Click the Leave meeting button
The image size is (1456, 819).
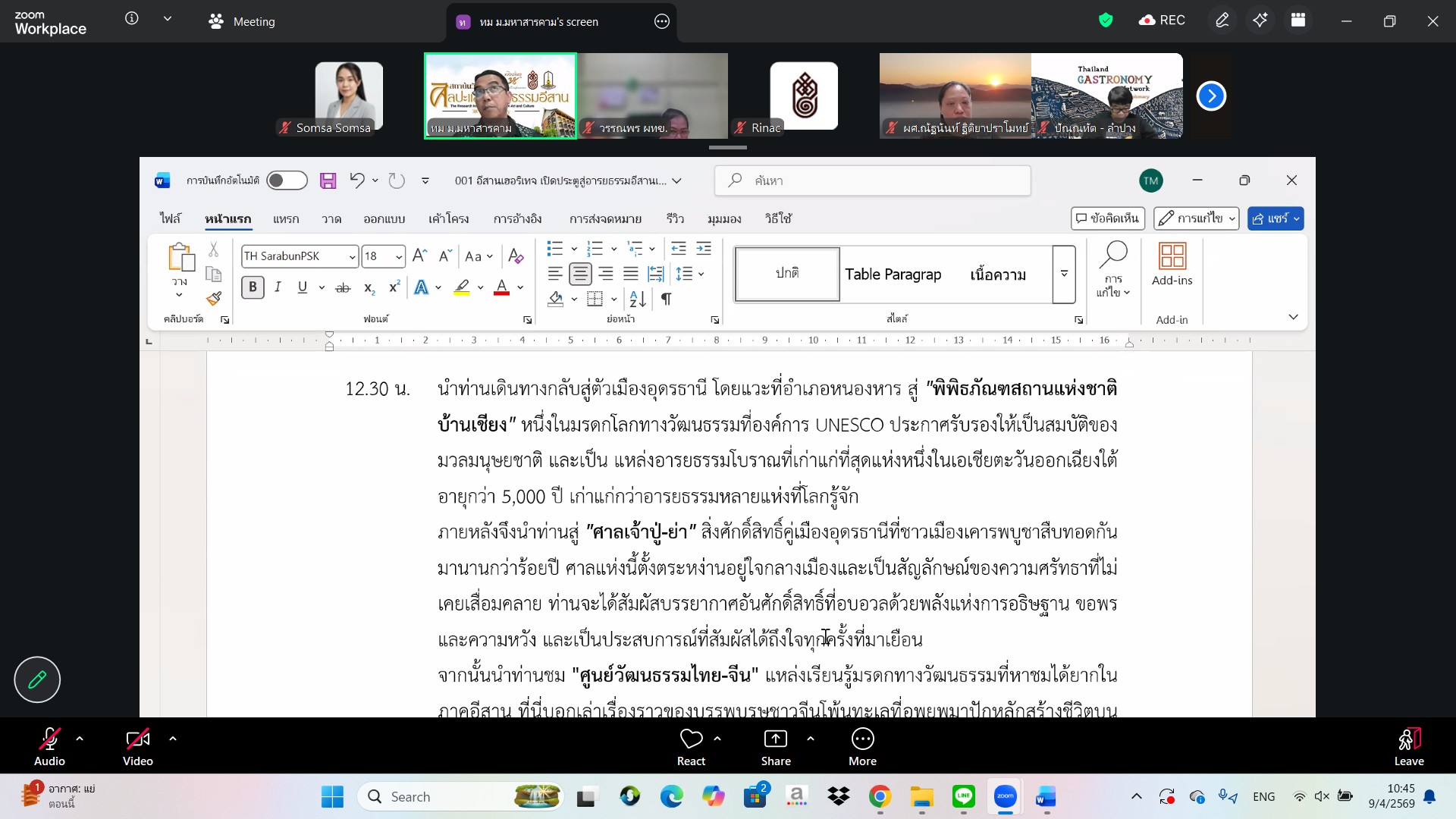(x=1408, y=745)
